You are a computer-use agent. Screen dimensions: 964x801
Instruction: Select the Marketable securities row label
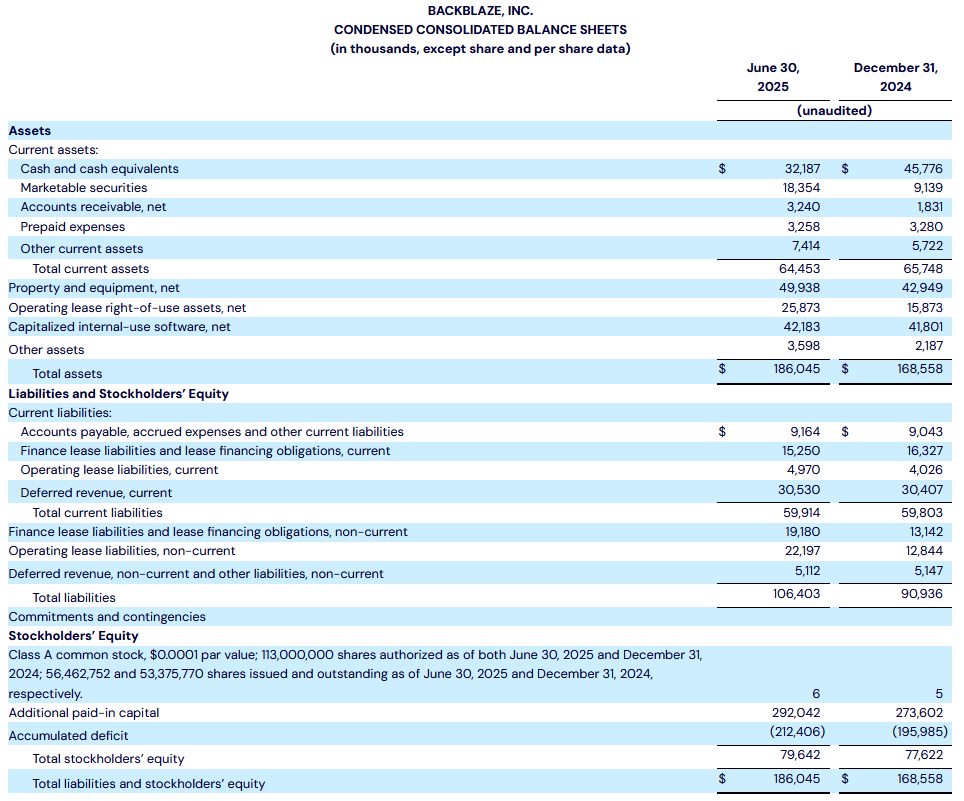point(84,188)
